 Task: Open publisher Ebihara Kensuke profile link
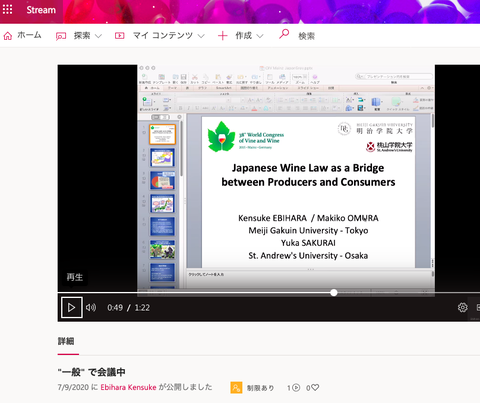[128, 387]
